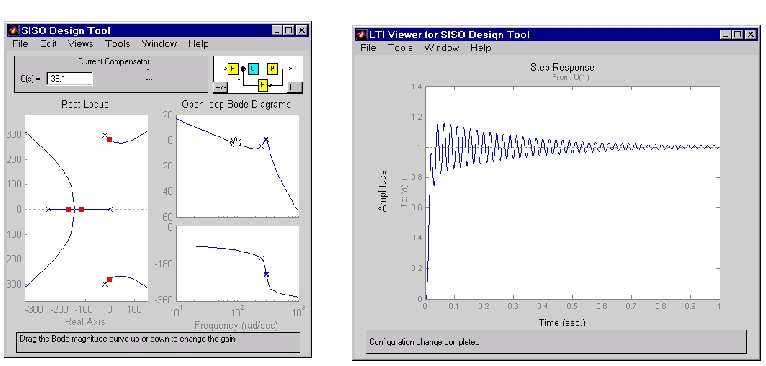Click the Bode magnitude curve resonance peak

click(x=266, y=140)
